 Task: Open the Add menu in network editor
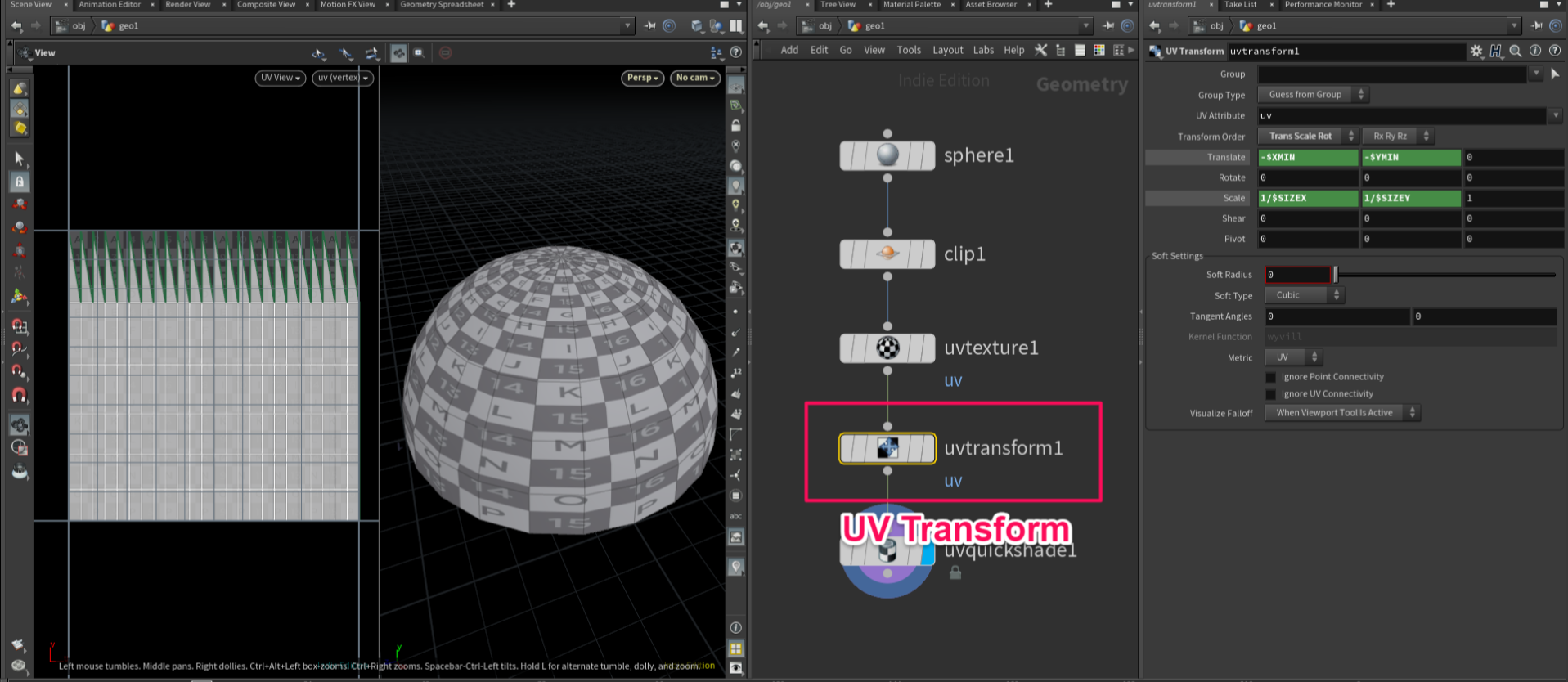[x=789, y=50]
